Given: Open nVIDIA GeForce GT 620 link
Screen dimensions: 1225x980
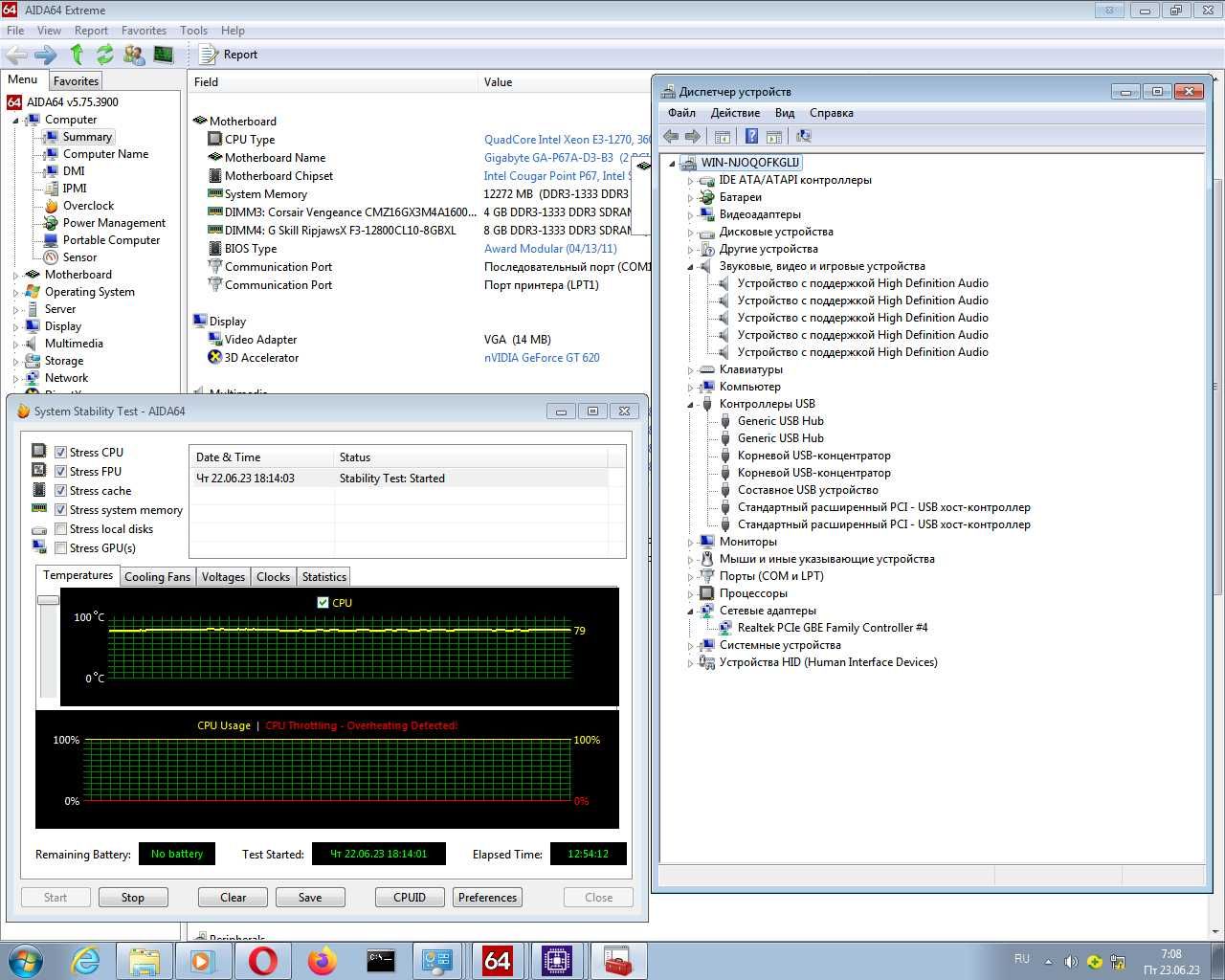Looking at the screenshot, I should point(542,358).
